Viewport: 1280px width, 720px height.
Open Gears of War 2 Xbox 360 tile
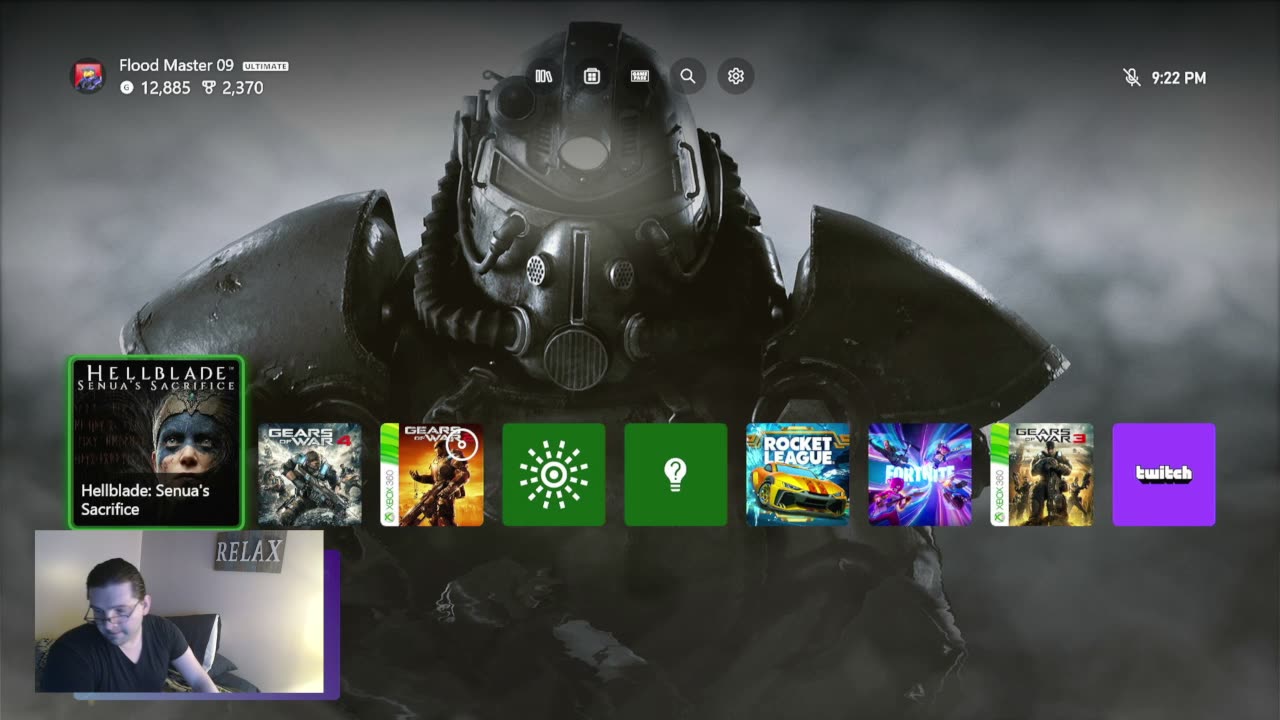432,474
